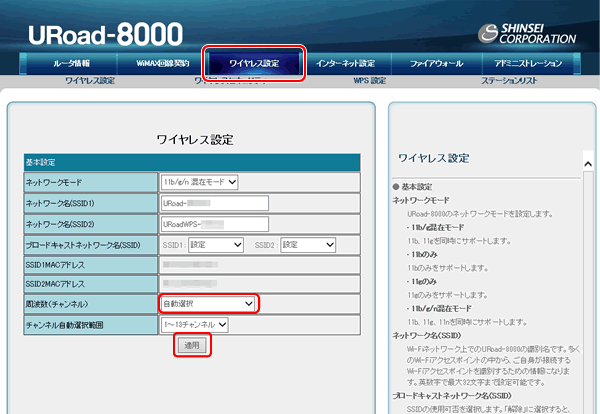
Task: Open the インターネット設定 tab
Action: [x=345, y=64]
